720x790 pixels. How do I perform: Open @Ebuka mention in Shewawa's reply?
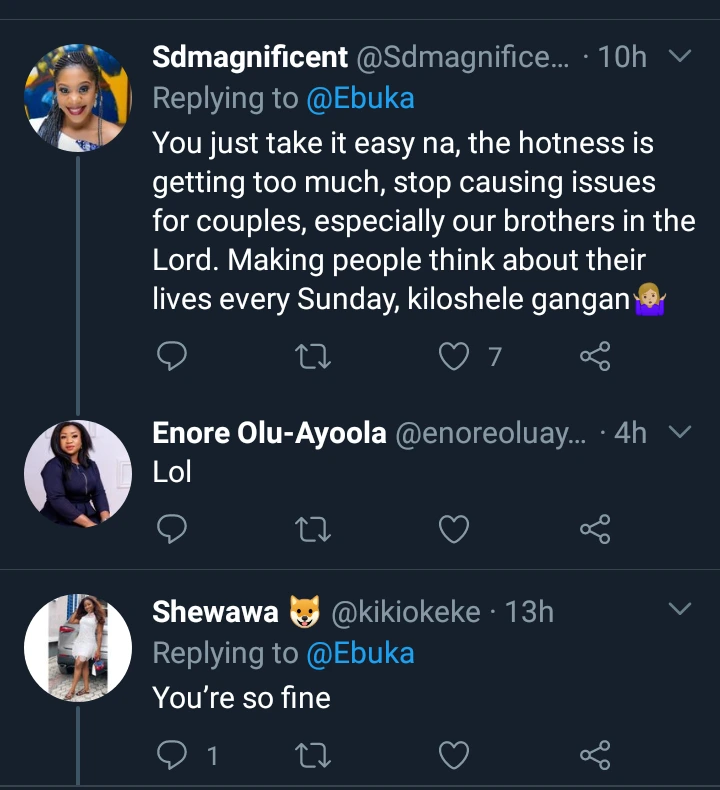360,653
